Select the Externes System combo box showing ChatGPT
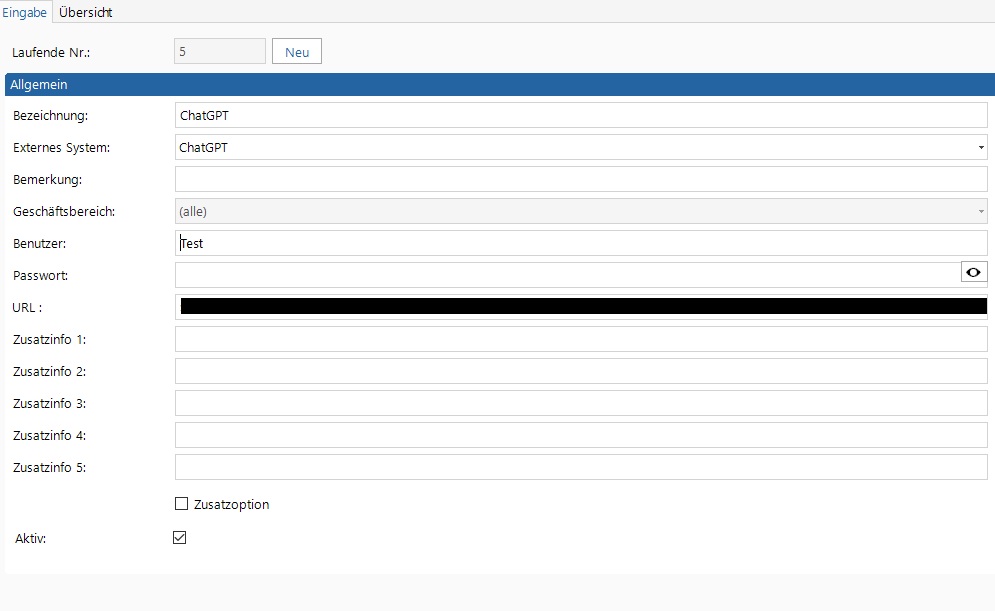 (x=581, y=147)
